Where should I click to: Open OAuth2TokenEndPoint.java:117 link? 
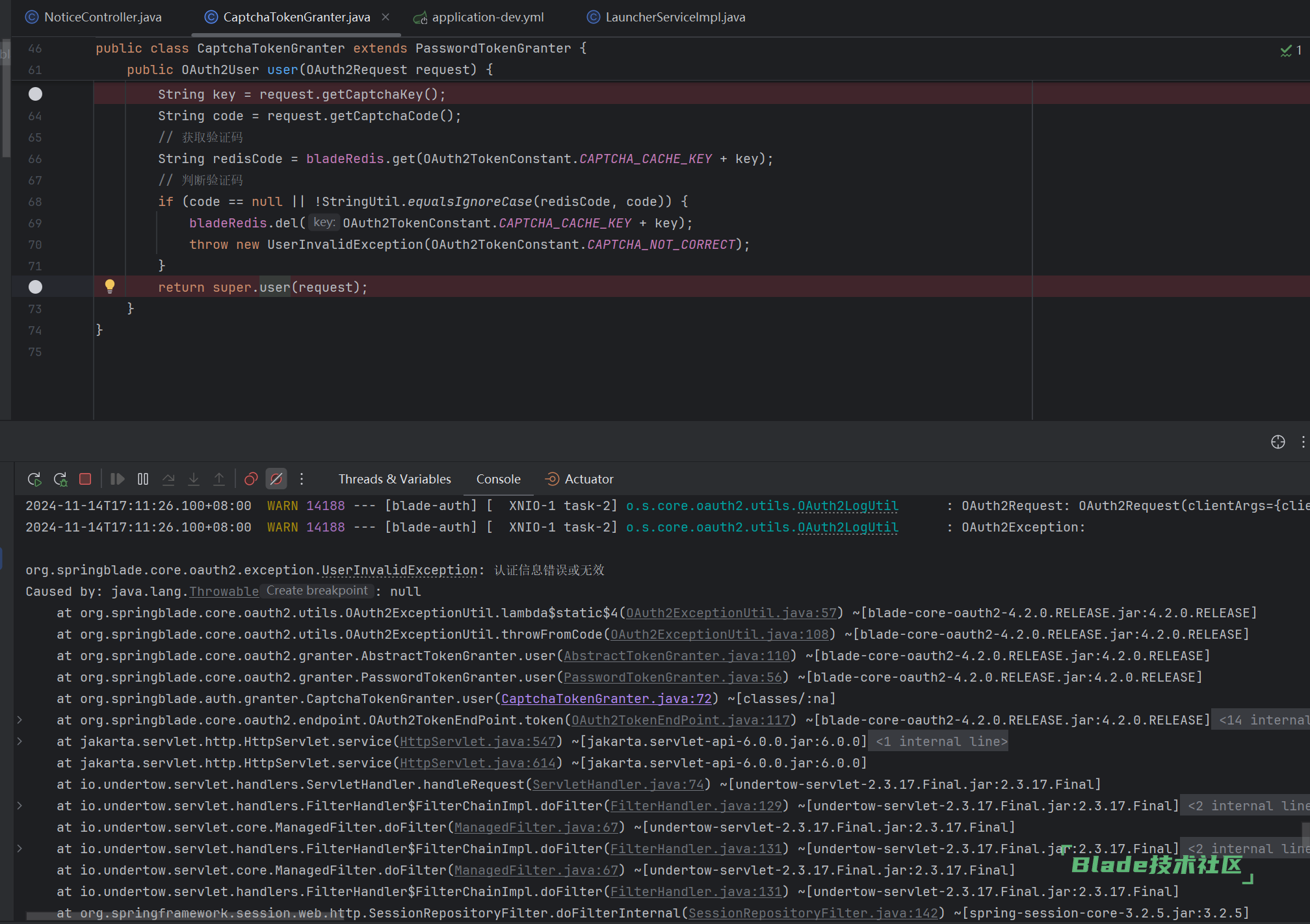pyautogui.click(x=681, y=720)
